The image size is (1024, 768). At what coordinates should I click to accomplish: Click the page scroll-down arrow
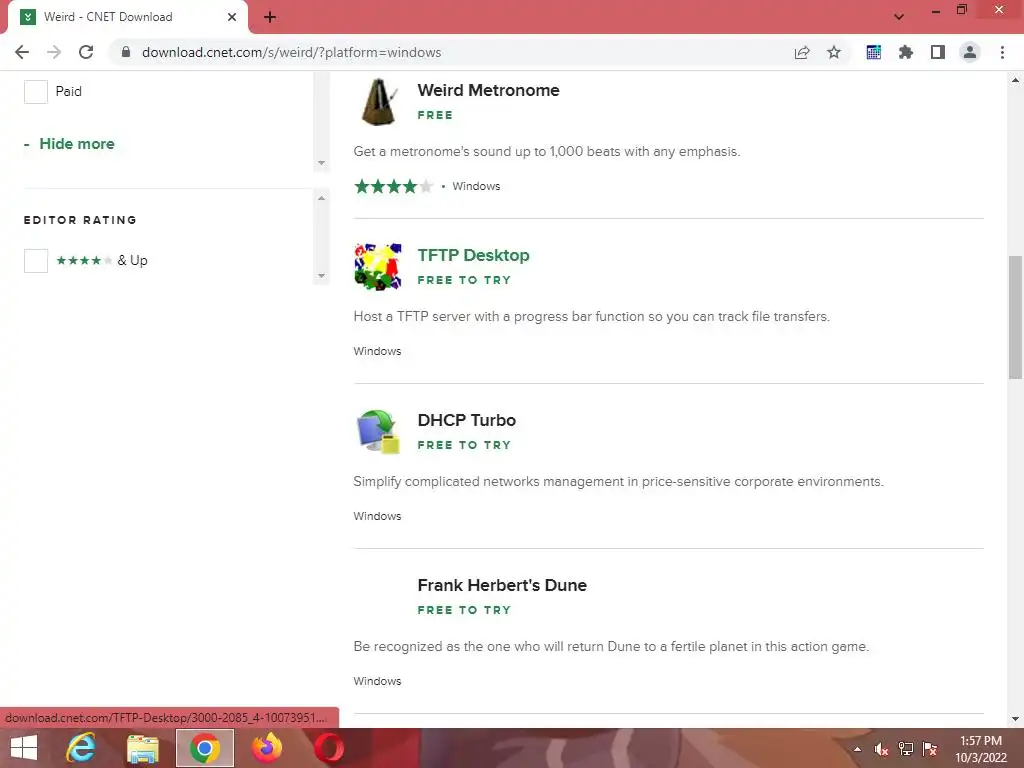[1015, 719]
